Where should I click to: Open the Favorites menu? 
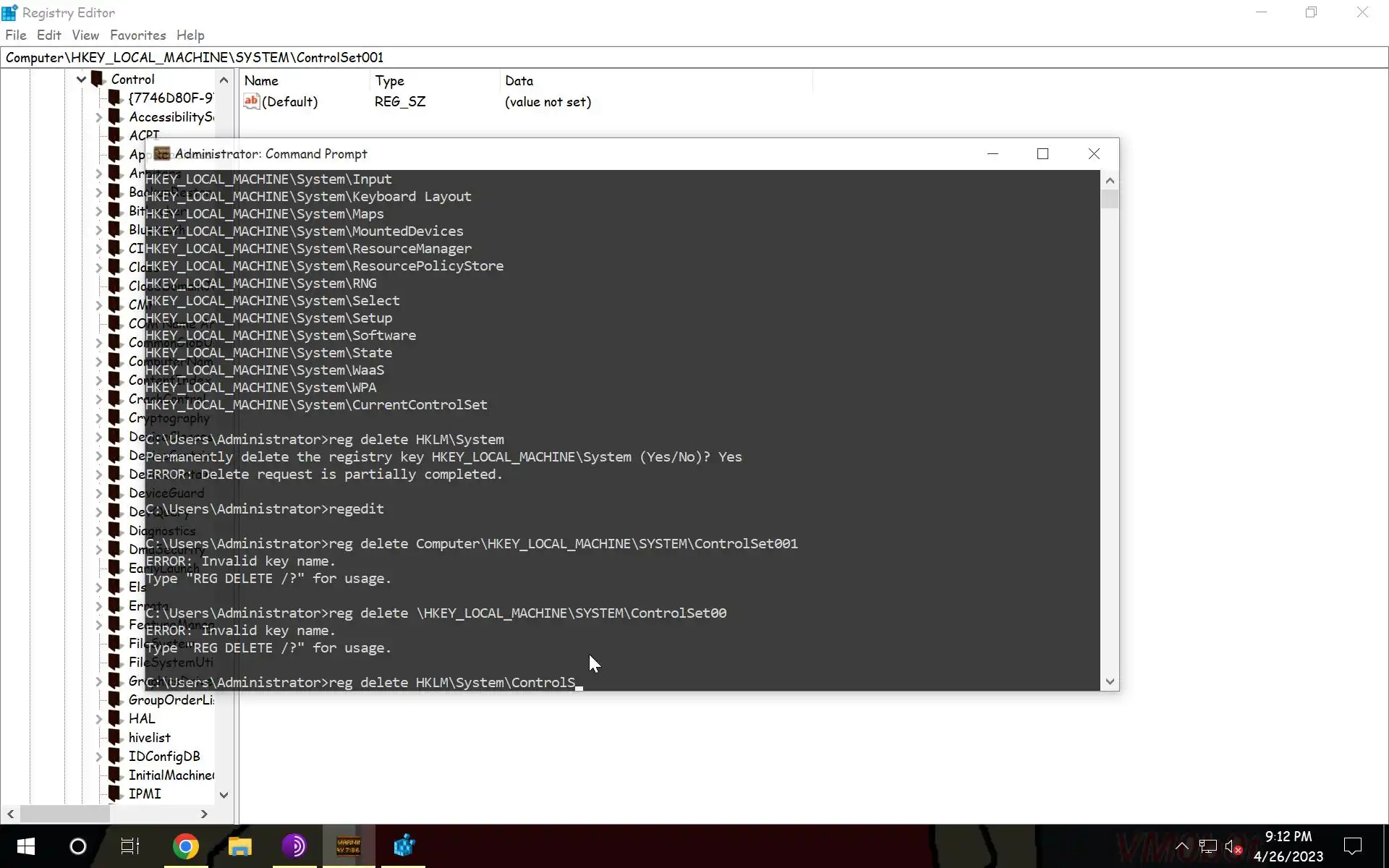137,35
